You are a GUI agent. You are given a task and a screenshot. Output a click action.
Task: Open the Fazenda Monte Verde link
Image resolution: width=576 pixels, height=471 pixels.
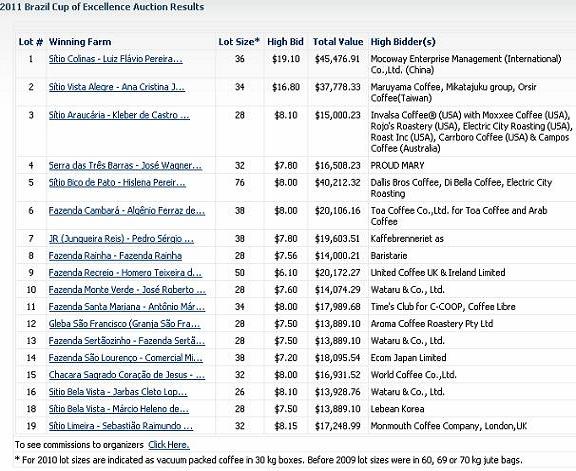[x=127, y=290]
